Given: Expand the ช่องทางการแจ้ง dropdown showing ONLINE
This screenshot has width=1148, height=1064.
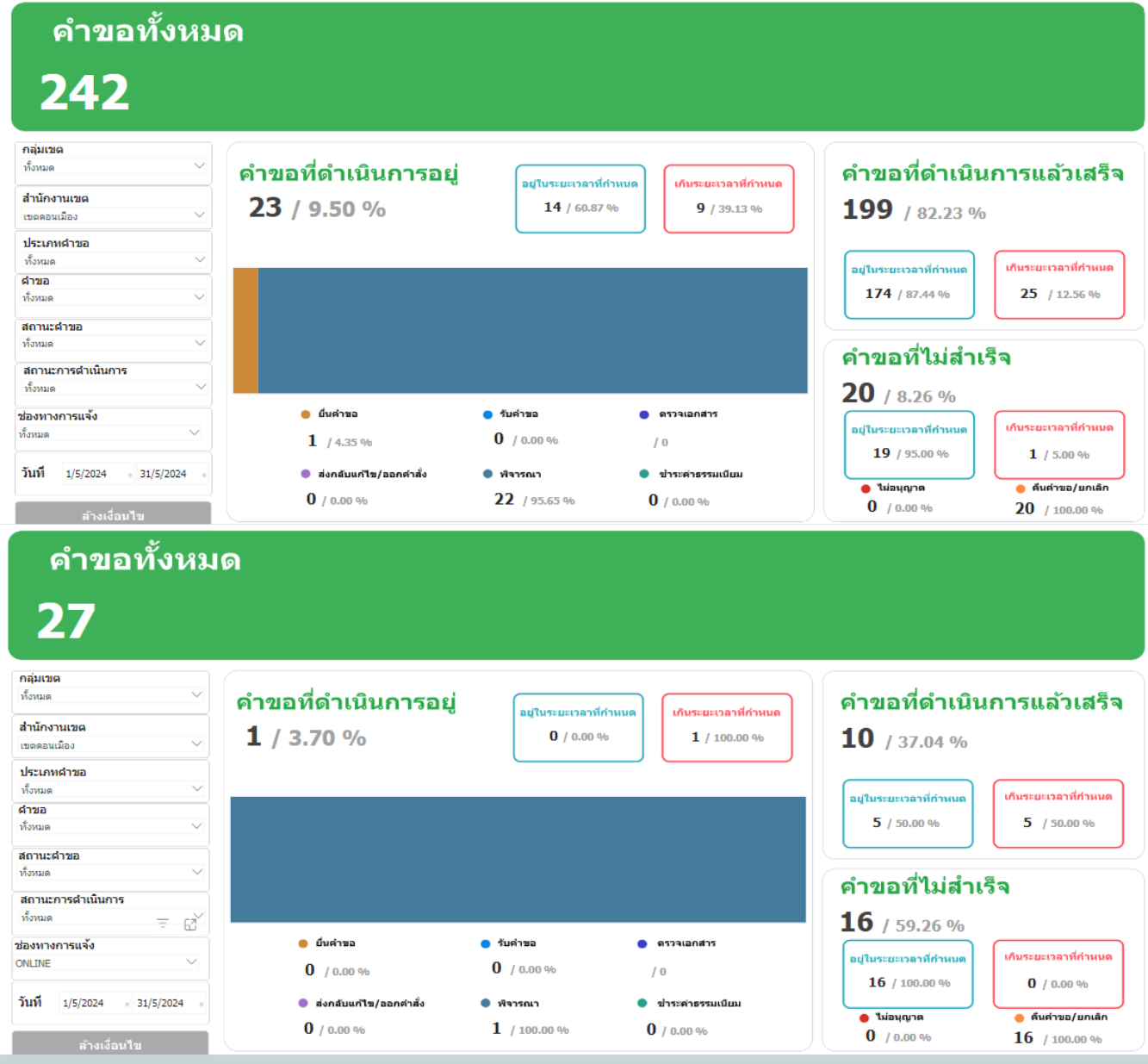Looking at the screenshot, I should click(192, 962).
